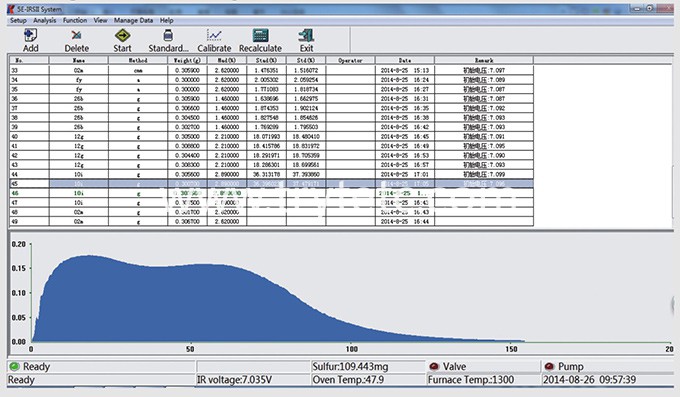Toggle the red Pump indicator
680x397 pixels.
pos(549,367)
